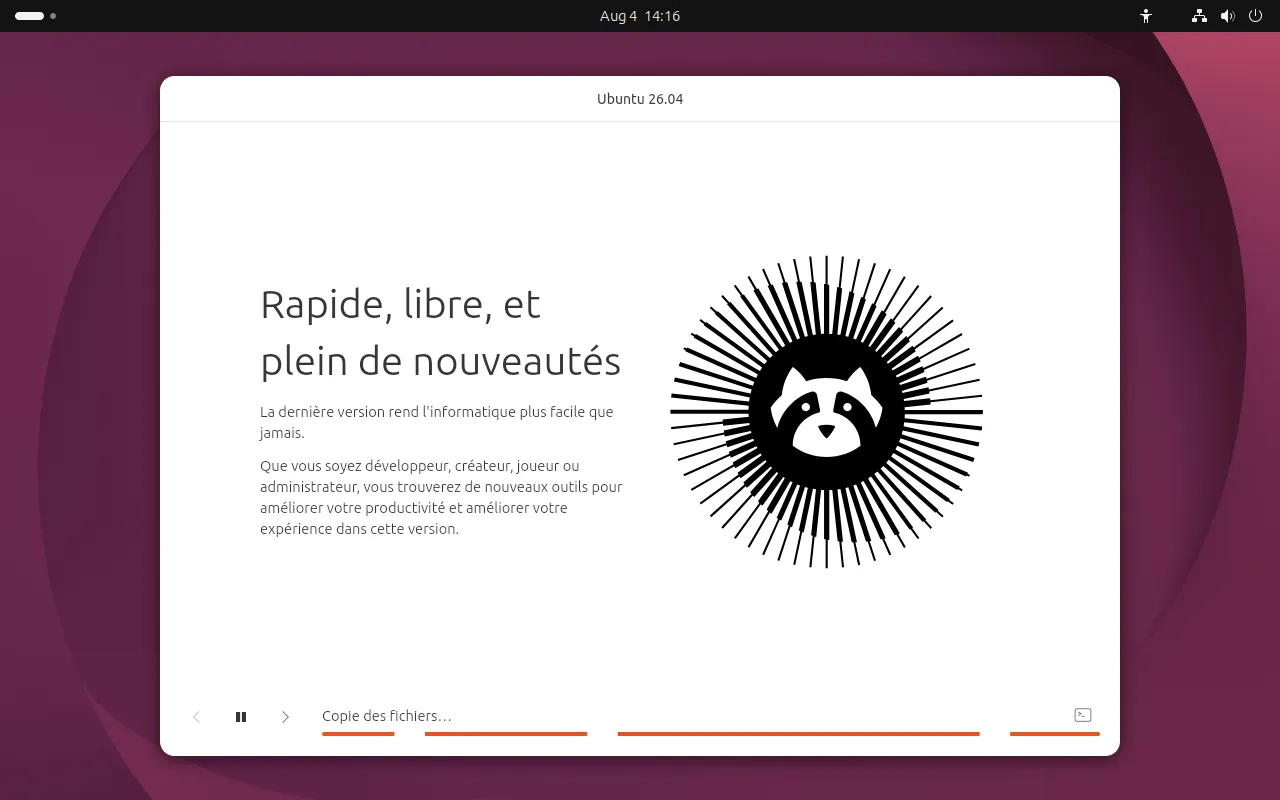Open the installer log terminal icon
This screenshot has height=800, width=1280.
point(1082,715)
